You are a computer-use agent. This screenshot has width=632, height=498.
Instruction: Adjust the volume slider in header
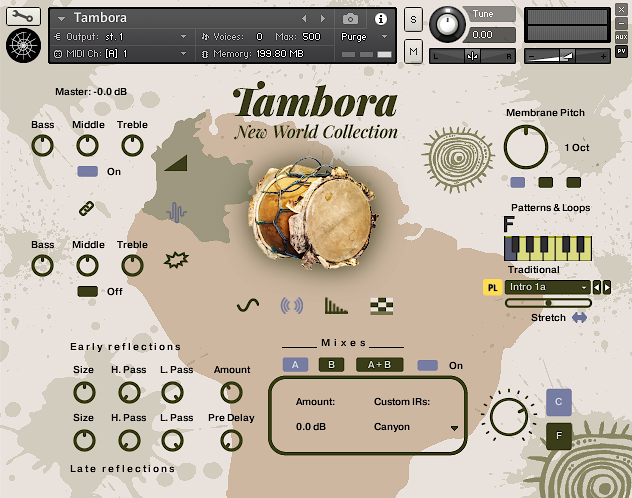point(566,56)
